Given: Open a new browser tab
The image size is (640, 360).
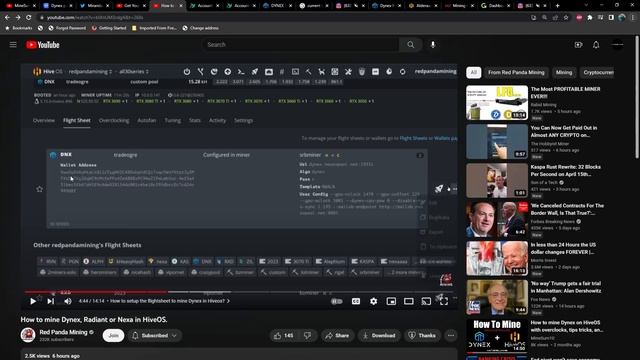Looking at the screenshot, I should pyautogui.click(x=558, y=6).
